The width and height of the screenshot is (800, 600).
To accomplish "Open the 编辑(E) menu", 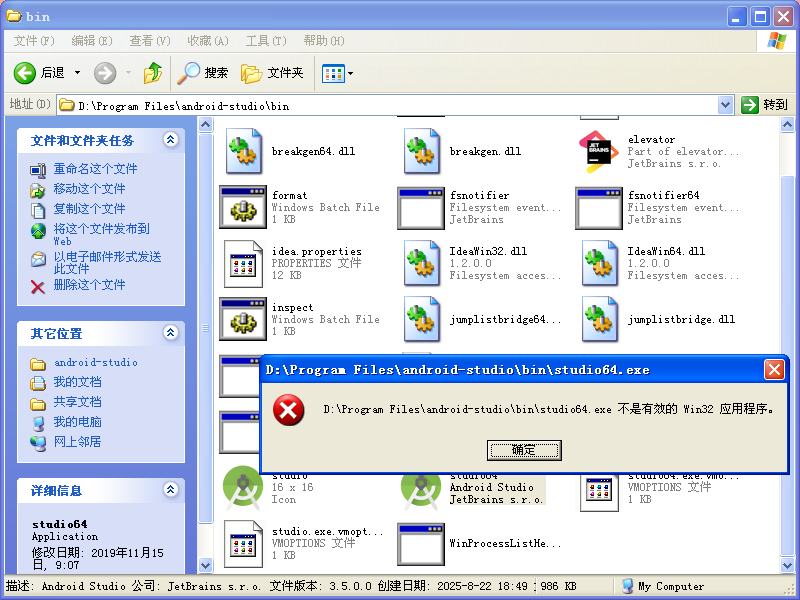I will click(92, 41).
